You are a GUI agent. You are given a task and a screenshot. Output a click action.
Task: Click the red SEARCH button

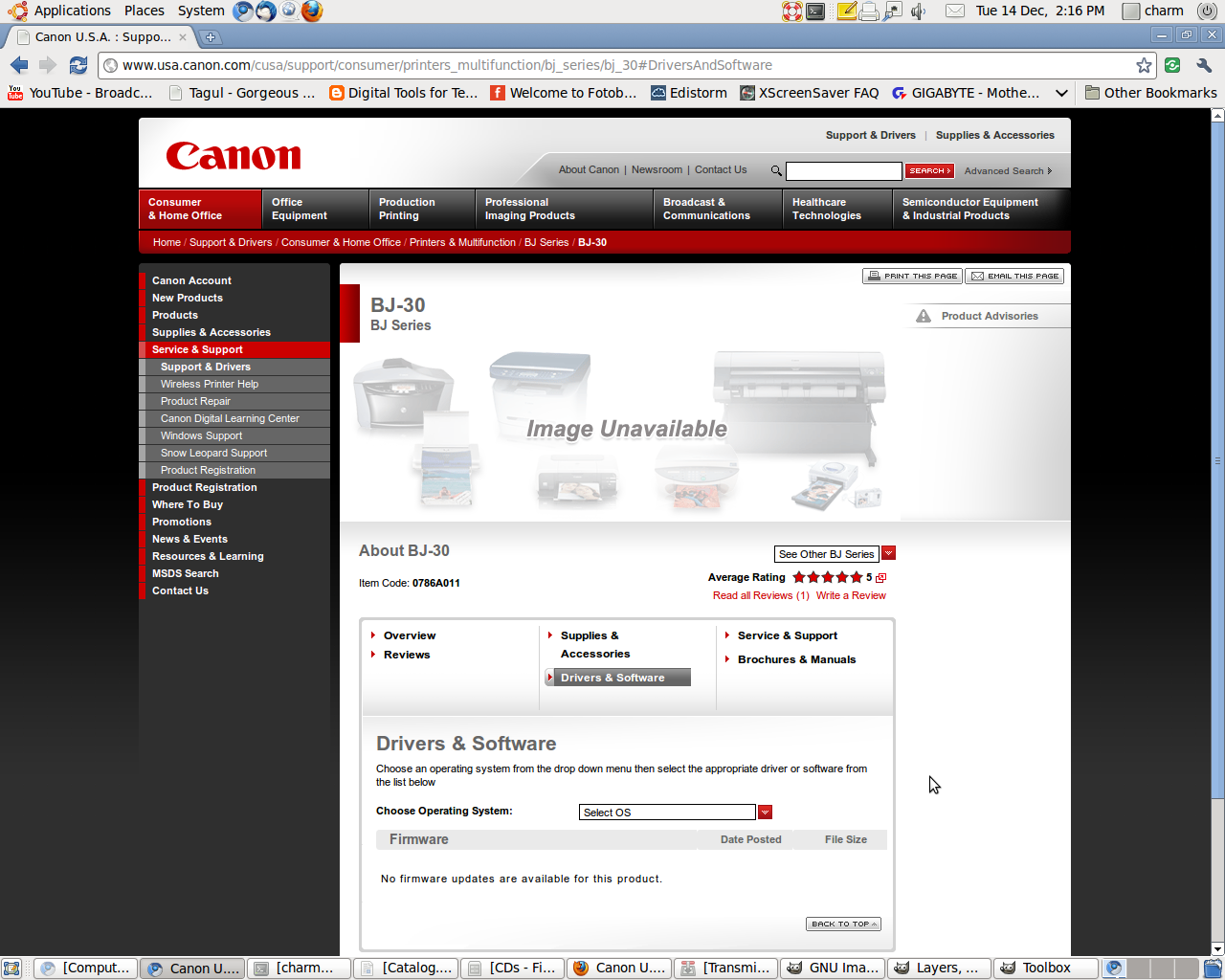coord(930,170)
